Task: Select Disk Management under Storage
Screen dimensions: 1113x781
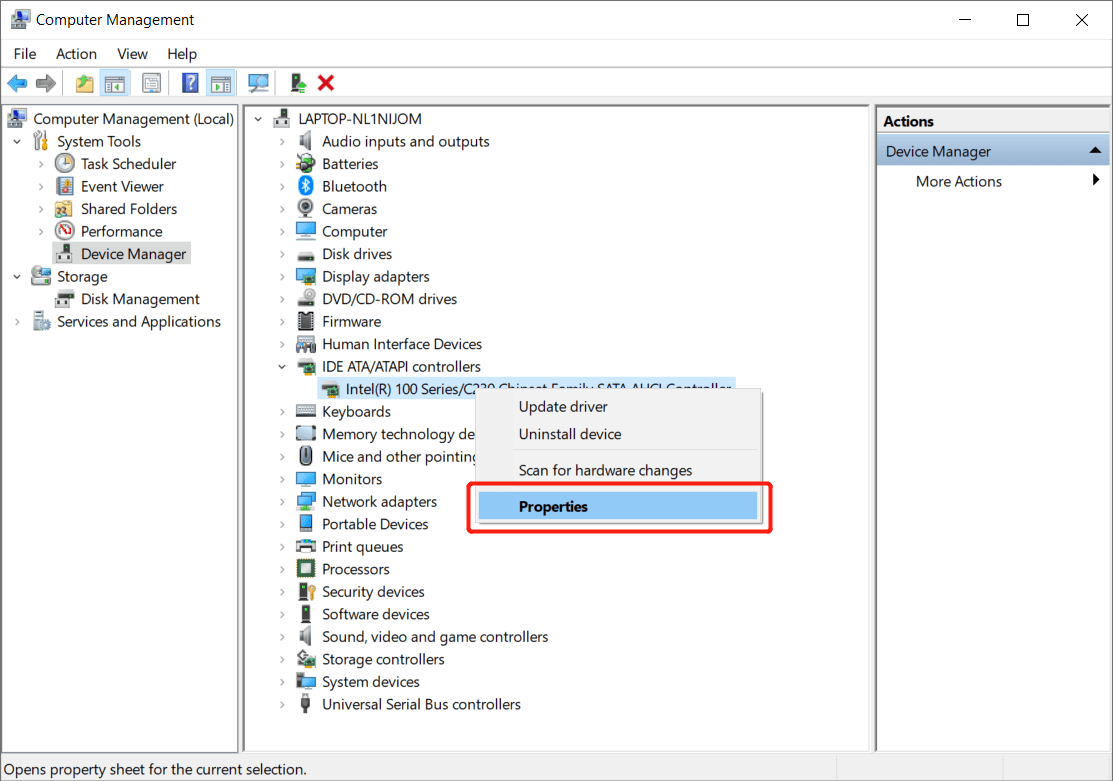Action: point(139,298)
